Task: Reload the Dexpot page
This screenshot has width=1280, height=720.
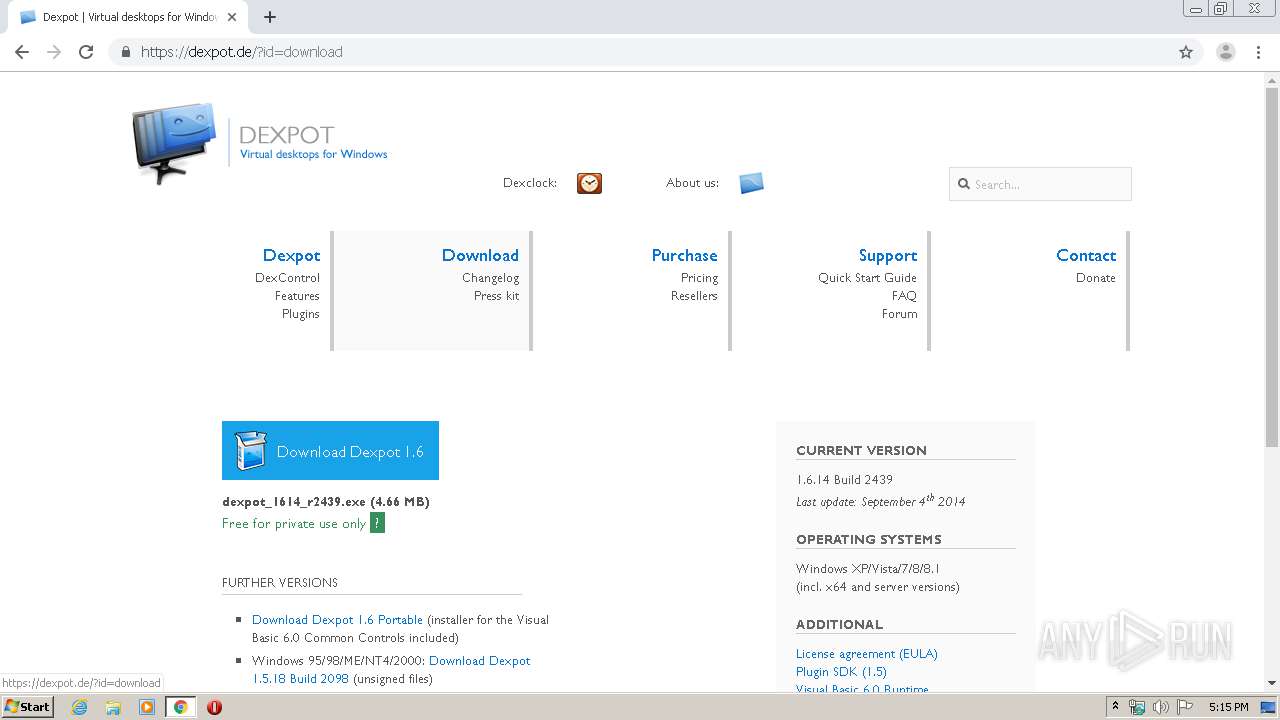Action: click(x=86, y=52)
